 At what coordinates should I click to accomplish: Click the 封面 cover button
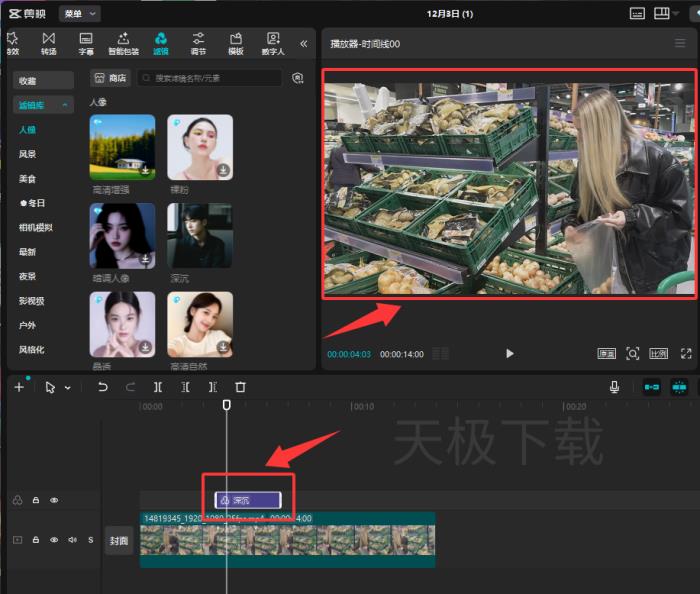(x=119, y=540)
